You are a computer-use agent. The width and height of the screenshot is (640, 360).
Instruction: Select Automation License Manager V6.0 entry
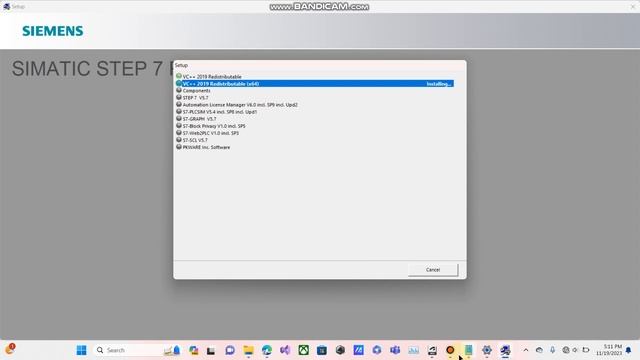coord(240,105)
